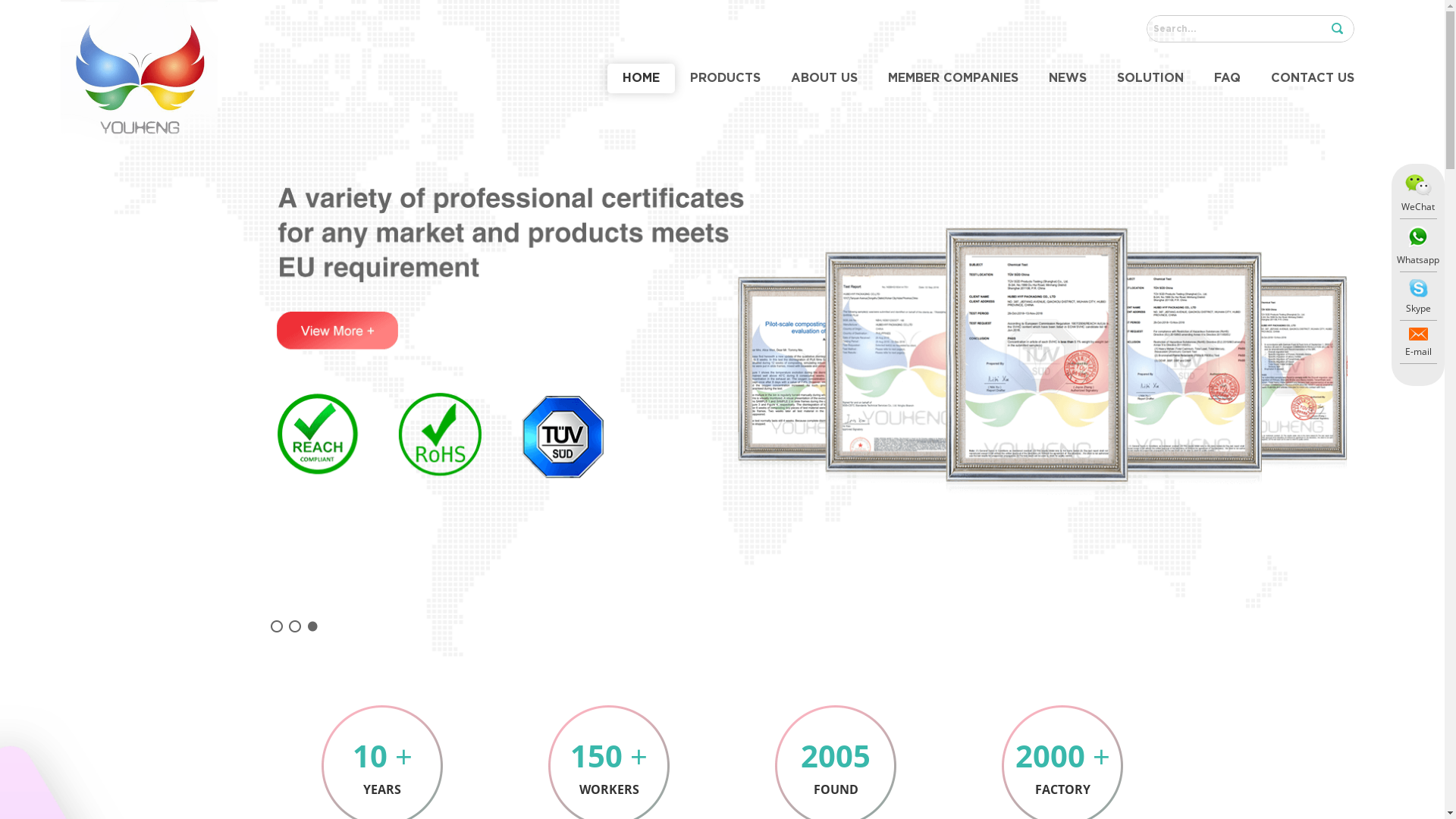Click the Youheng logo
The width and height of the screenshot is (1456, 819).
(x=140, y=76)
